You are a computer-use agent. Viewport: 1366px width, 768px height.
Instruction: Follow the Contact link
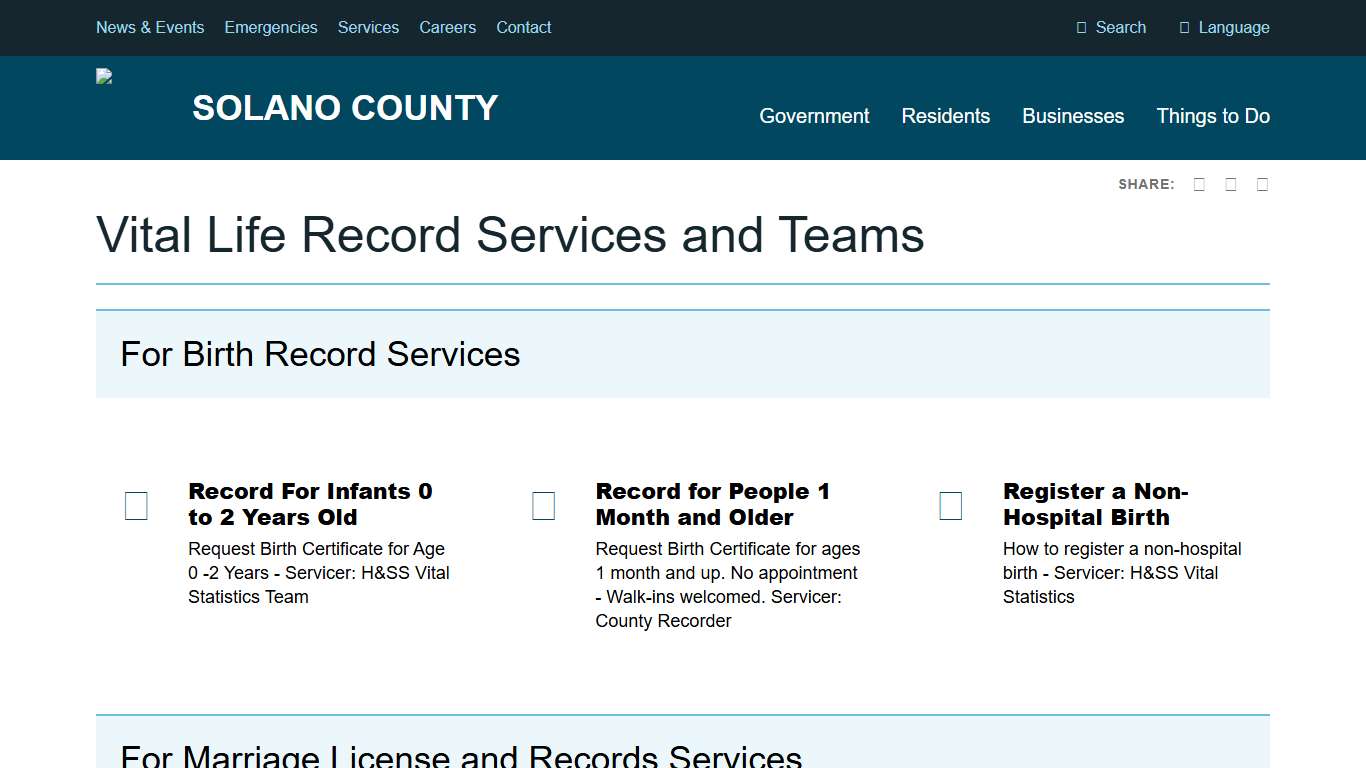tap(523, 27)
